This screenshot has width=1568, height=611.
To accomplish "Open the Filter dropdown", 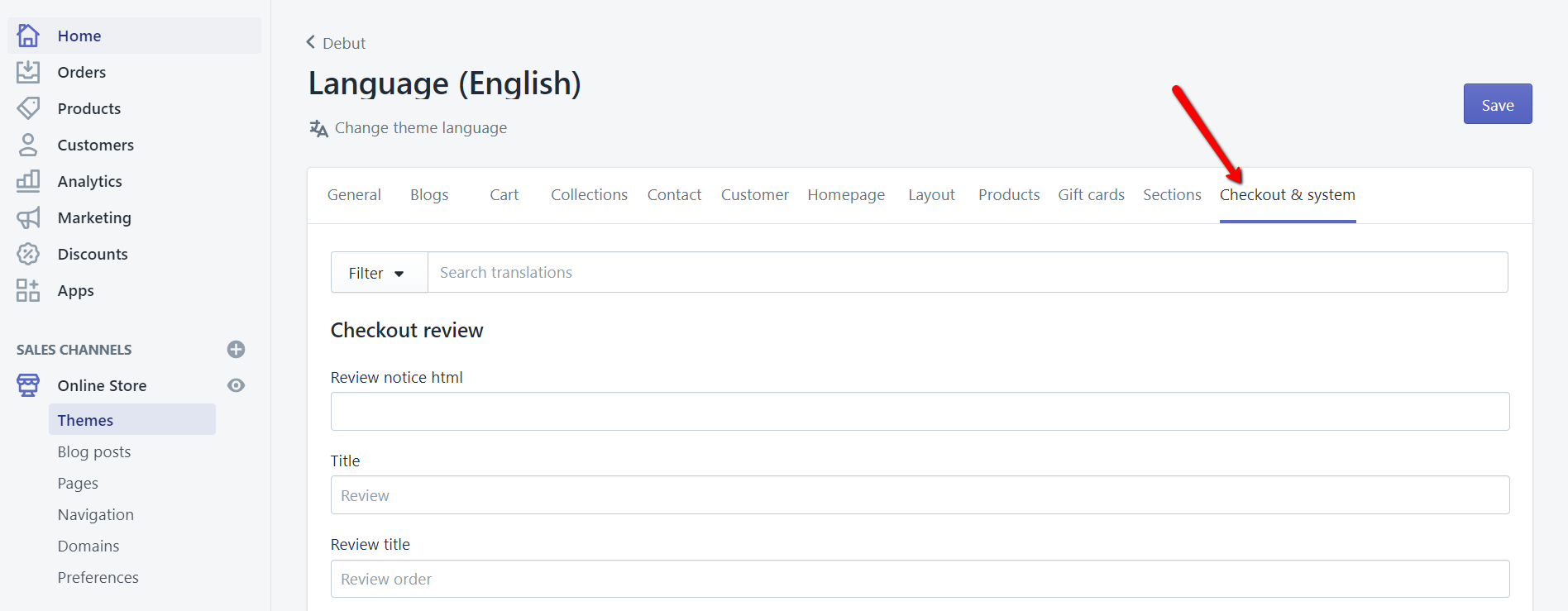I will coord(379,273).
